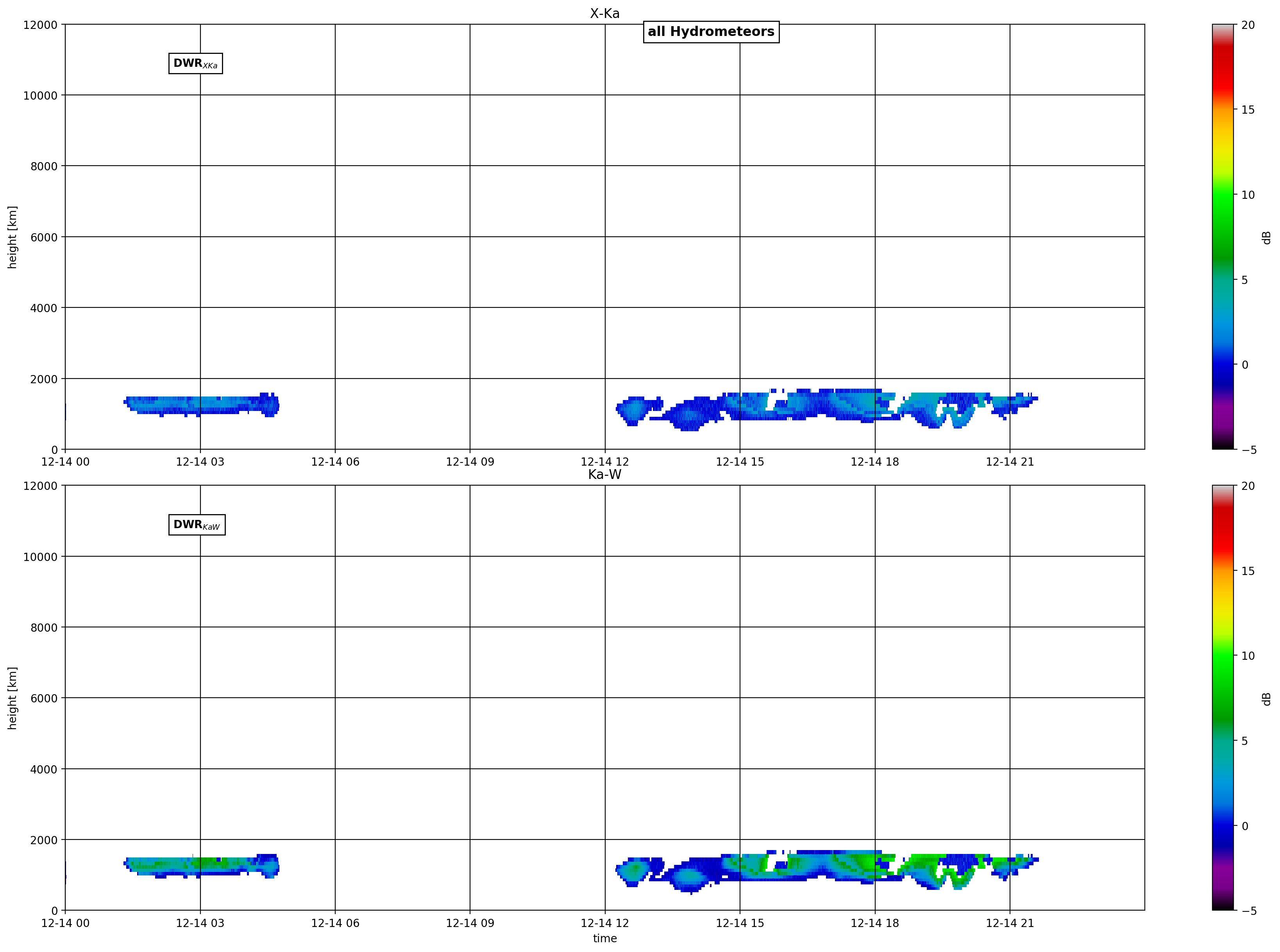
Task: Click x-tick "12-14 09" under X-Ka panel
Action: tap(470, 462)
